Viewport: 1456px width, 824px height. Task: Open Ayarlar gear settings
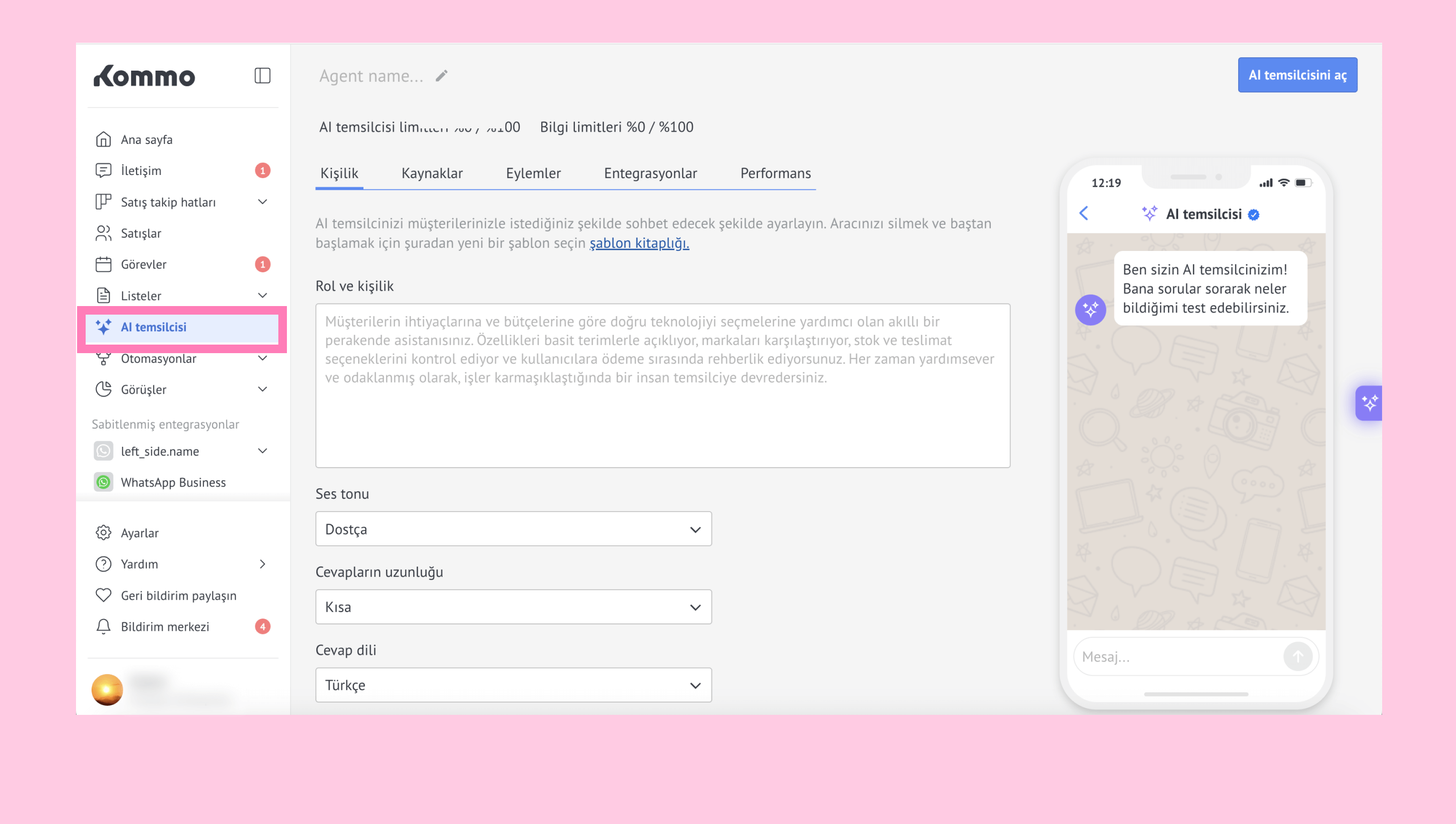[103, 532]
